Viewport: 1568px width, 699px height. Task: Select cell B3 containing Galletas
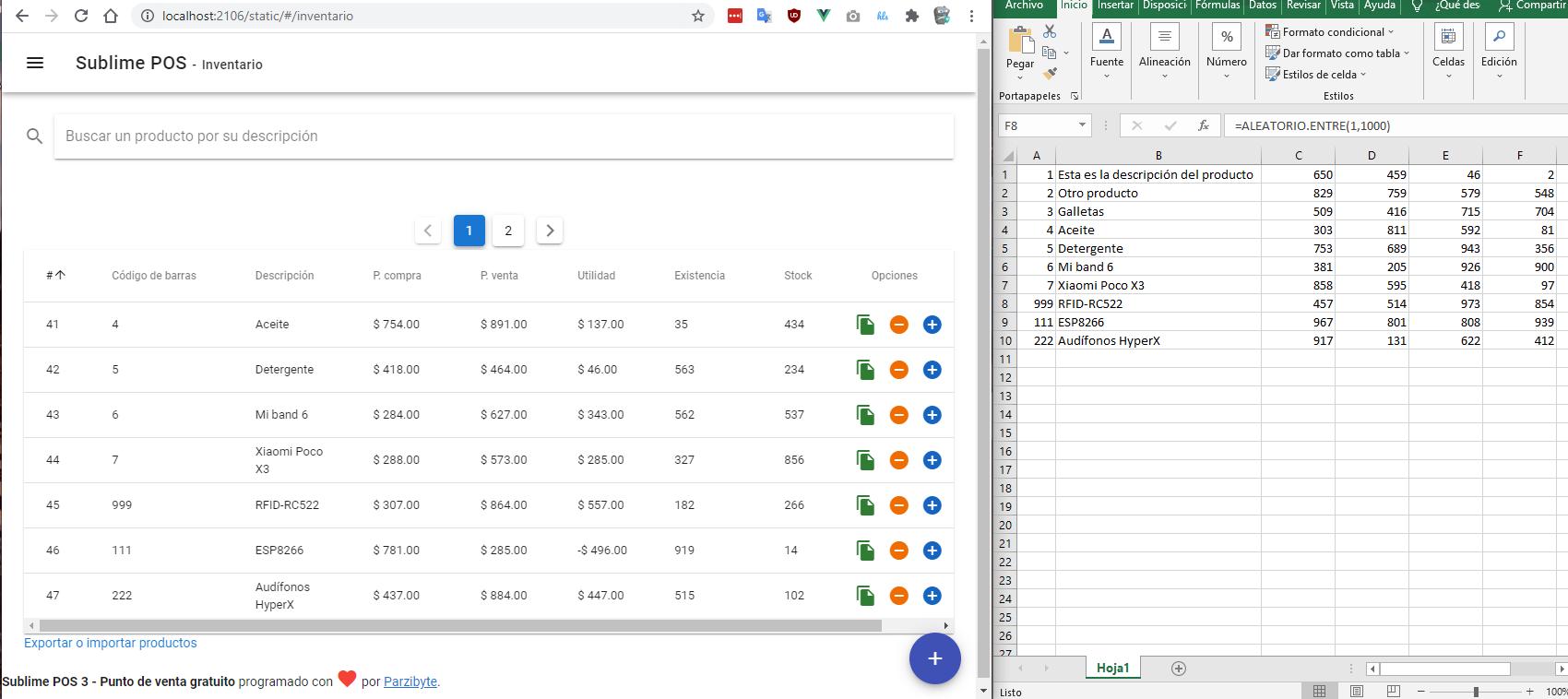click(1158, 211)
